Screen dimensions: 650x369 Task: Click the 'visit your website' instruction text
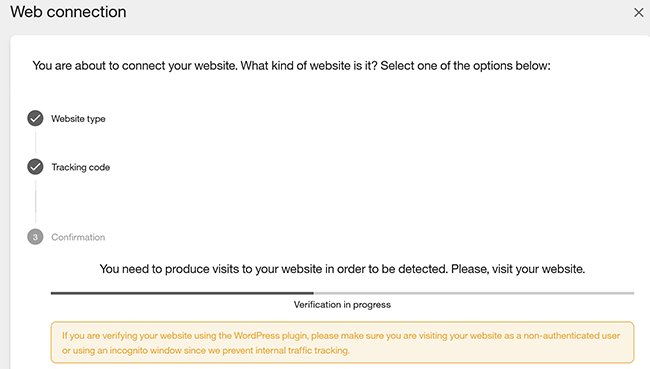pyautogui.click(x=342, y=269)
